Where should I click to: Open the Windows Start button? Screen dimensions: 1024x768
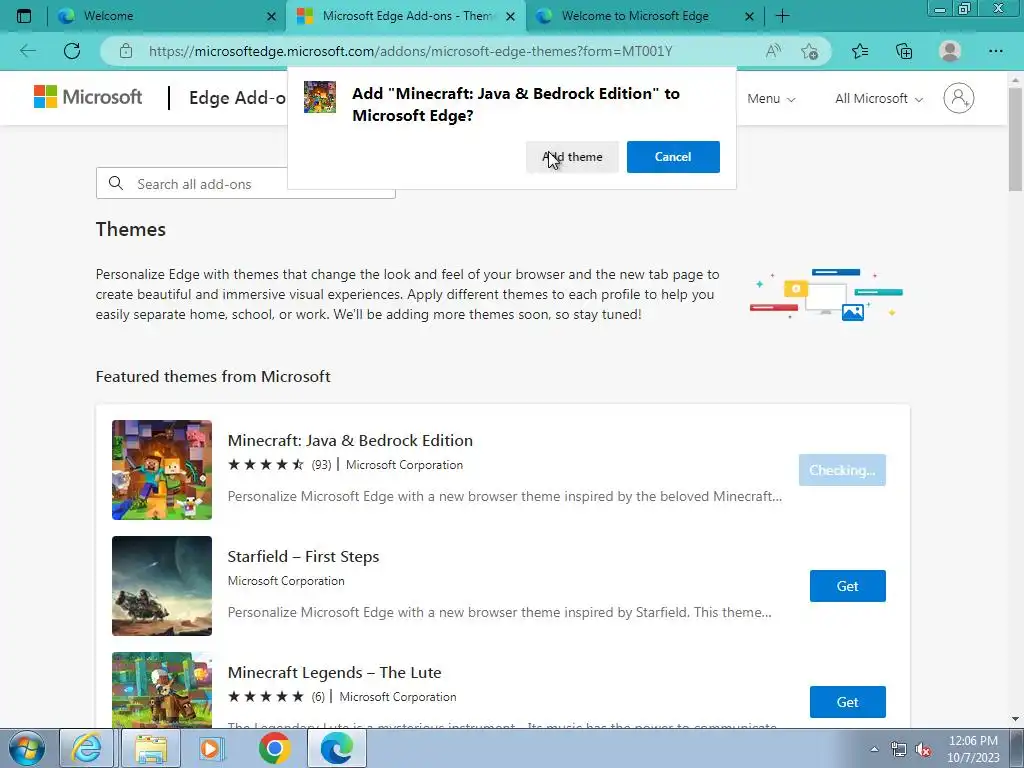(x=27, y=748)
